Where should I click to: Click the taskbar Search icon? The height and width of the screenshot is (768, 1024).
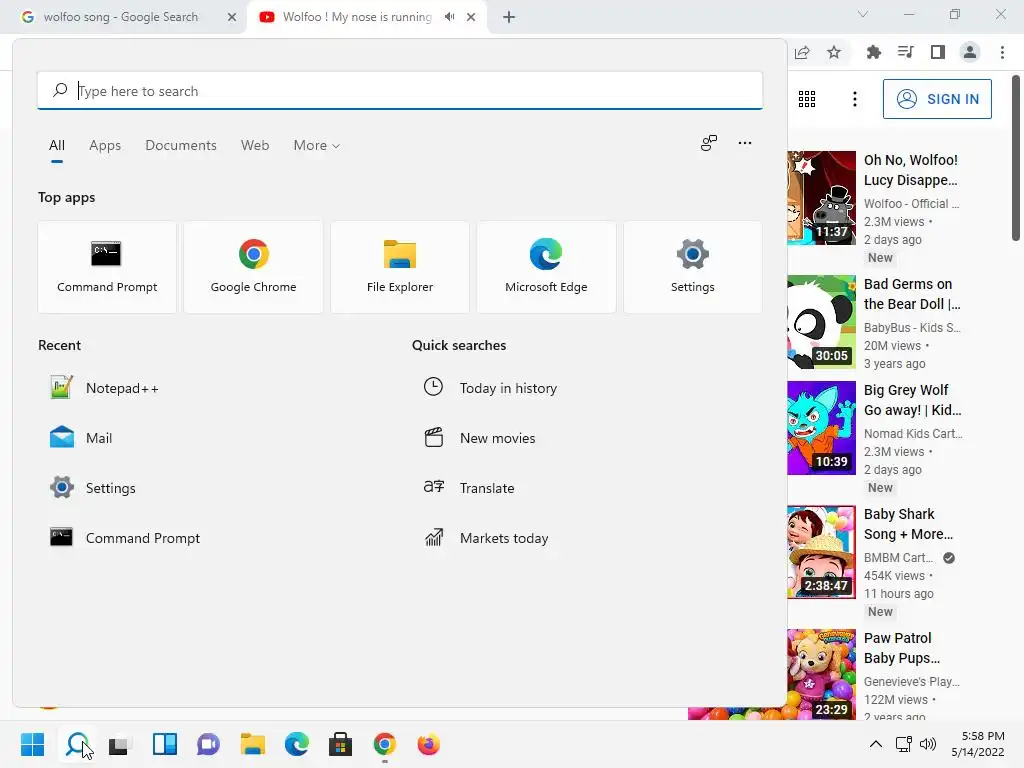tap(77, 744)
